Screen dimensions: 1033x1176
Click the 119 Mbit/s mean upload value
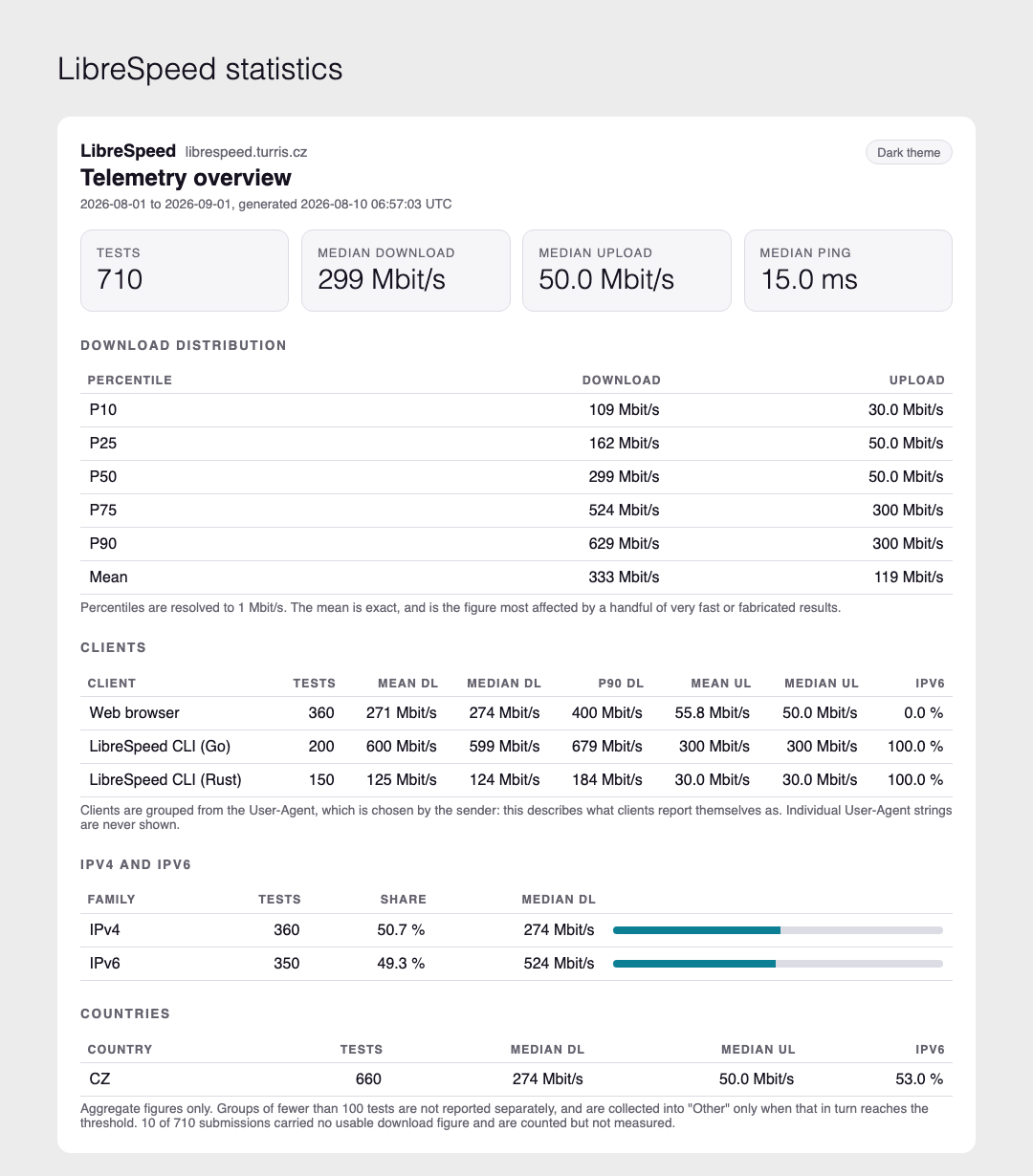(x=908, y=577)
